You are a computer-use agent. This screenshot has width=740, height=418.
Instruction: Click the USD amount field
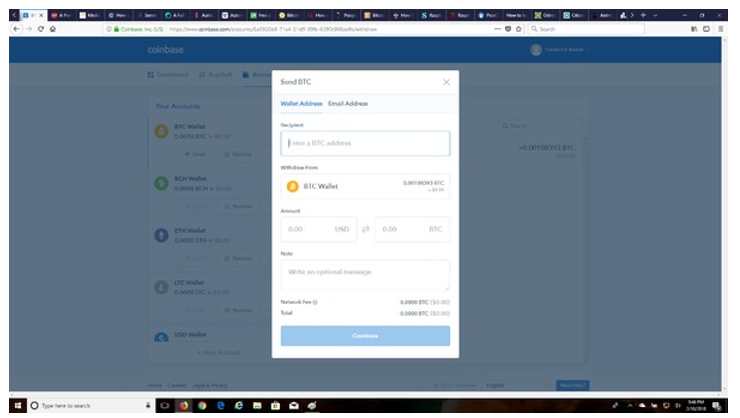coord(319,229)
